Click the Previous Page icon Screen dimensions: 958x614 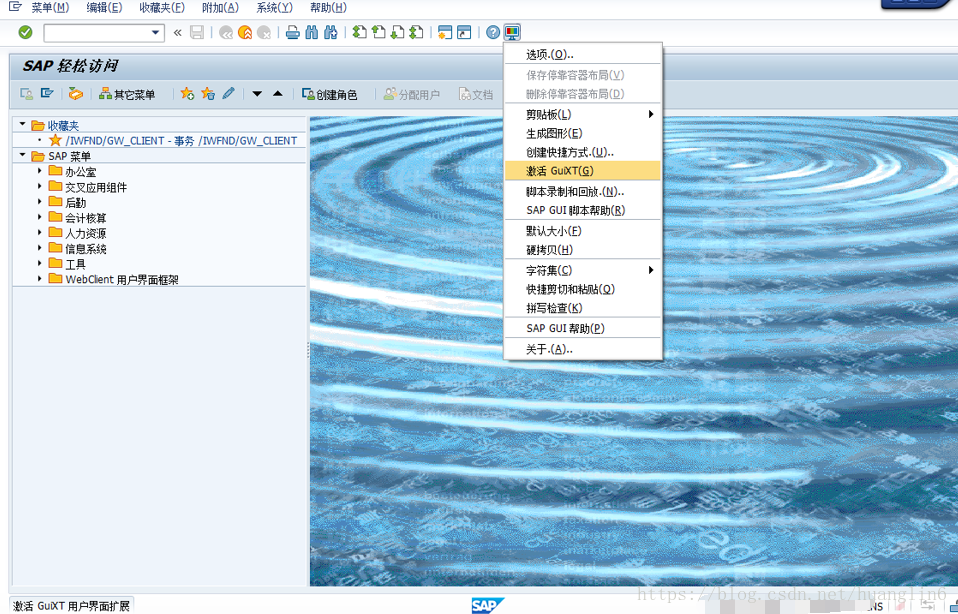pos(379,32)
